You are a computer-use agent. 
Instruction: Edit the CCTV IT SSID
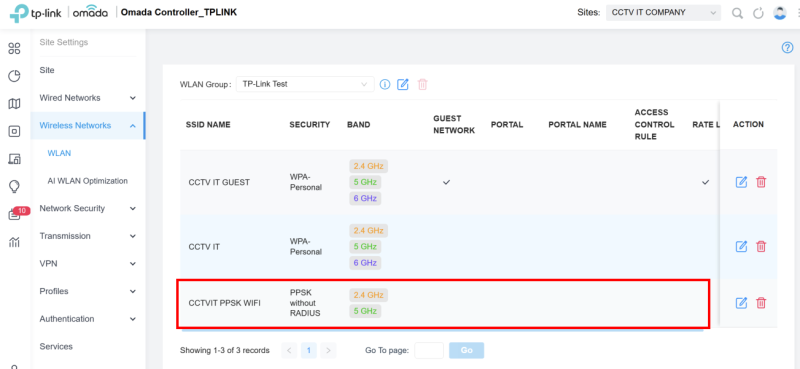pyautogui.click(x=741, y=247)
